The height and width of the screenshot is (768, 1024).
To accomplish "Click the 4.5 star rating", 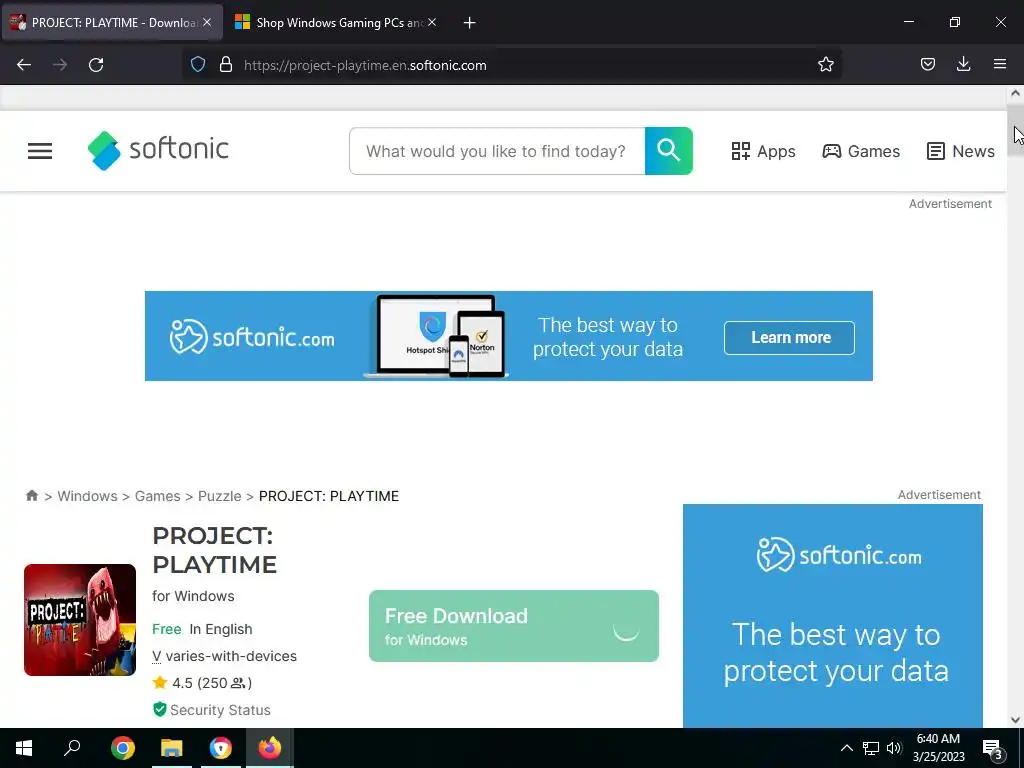I will coord(202,683).
